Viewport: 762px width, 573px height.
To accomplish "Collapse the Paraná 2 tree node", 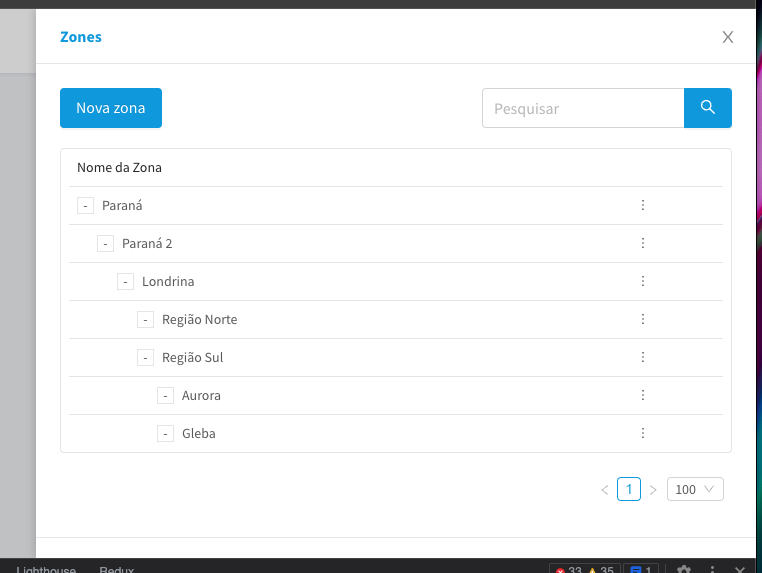I will click(105, 244).
